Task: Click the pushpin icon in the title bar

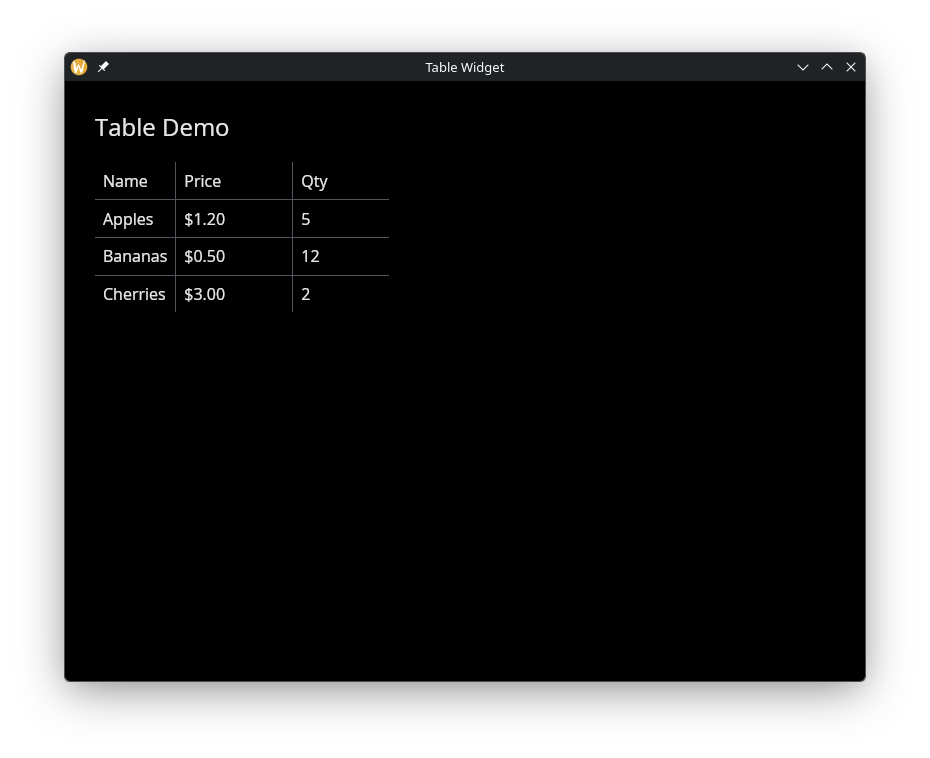Action: click(x=103, y=67)
